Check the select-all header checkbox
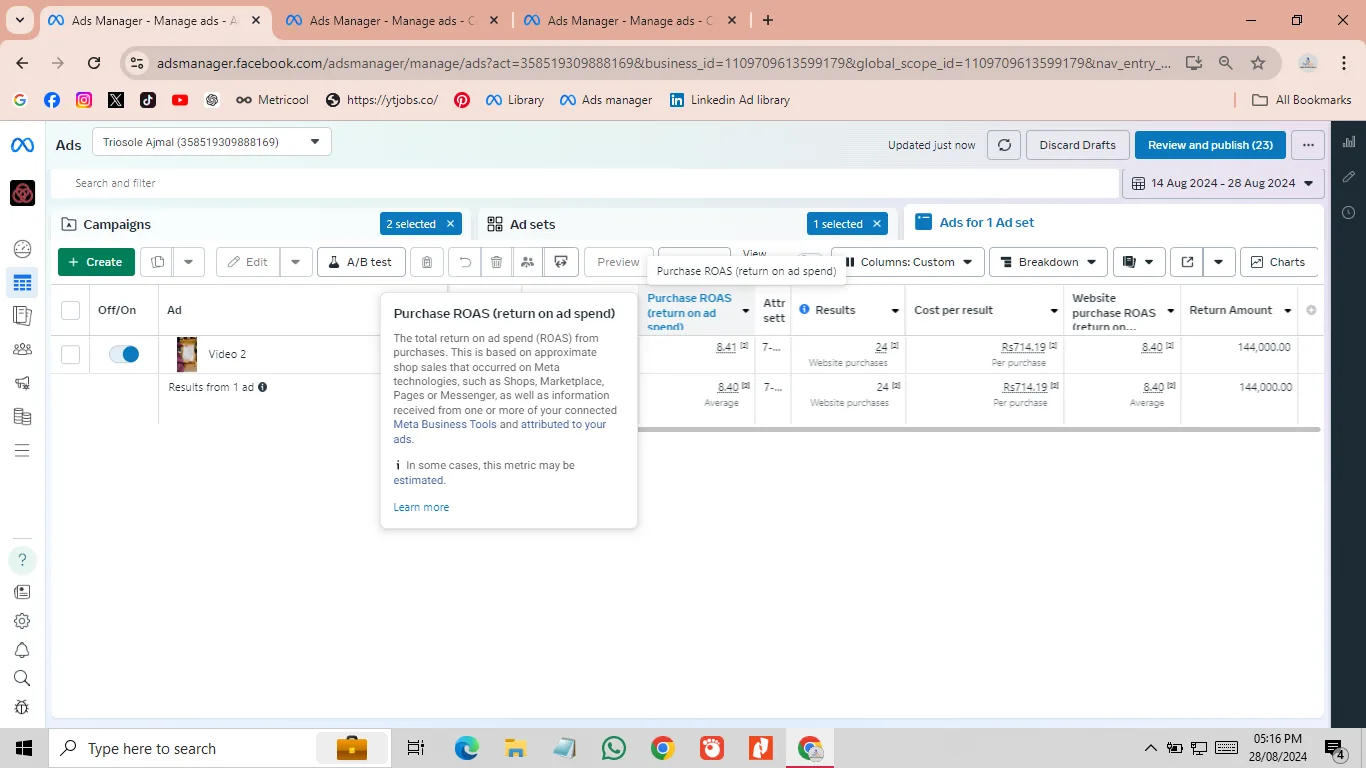The width and height of the screenshot is (1366, 768). [70, 310]
